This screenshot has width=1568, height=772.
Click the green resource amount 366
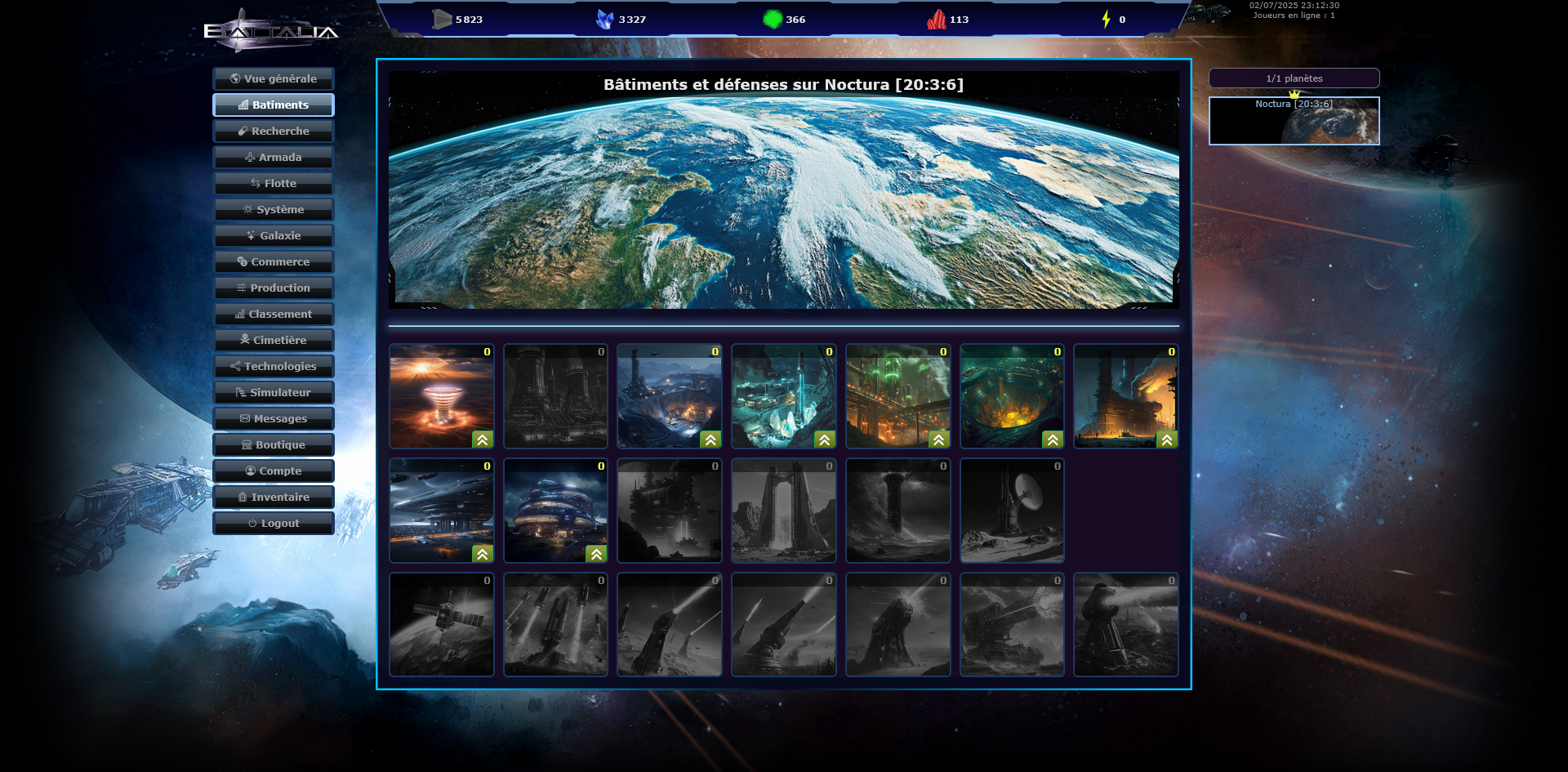[795, 20]
